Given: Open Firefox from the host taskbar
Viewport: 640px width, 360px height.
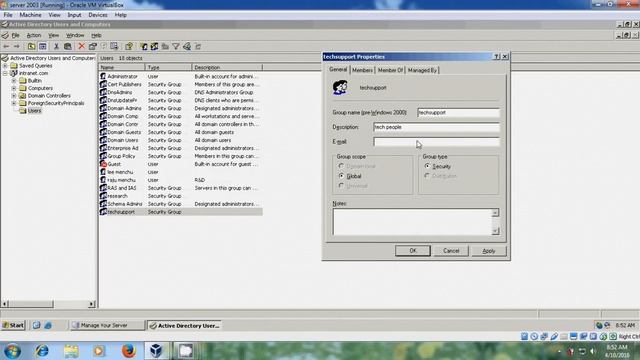Looking at the screenshot, I should click(128, 351).
